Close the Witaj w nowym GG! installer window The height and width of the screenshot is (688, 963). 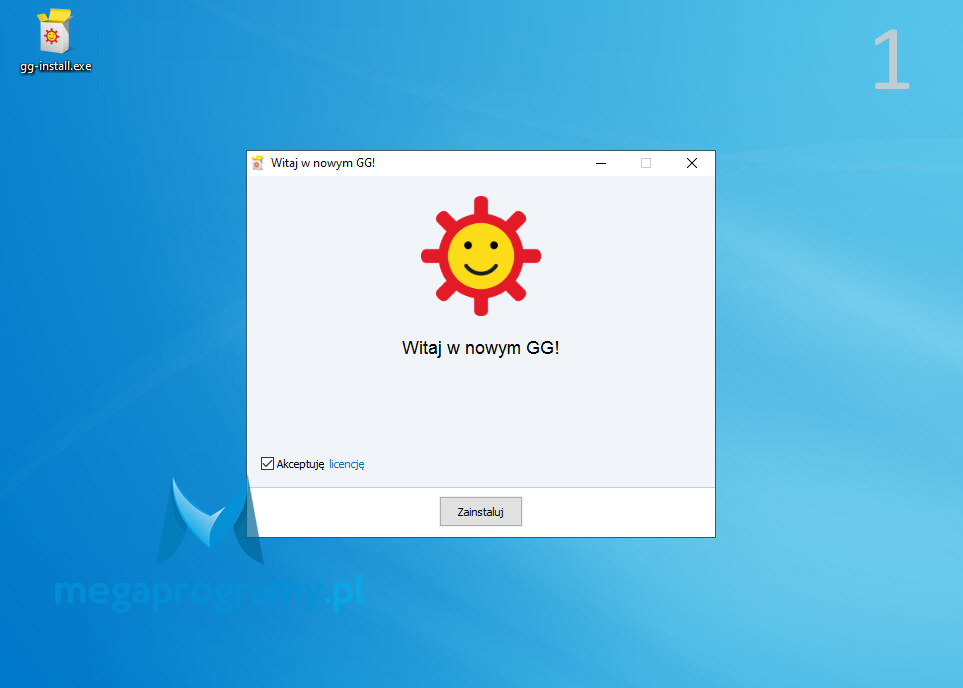pos(692,163)
